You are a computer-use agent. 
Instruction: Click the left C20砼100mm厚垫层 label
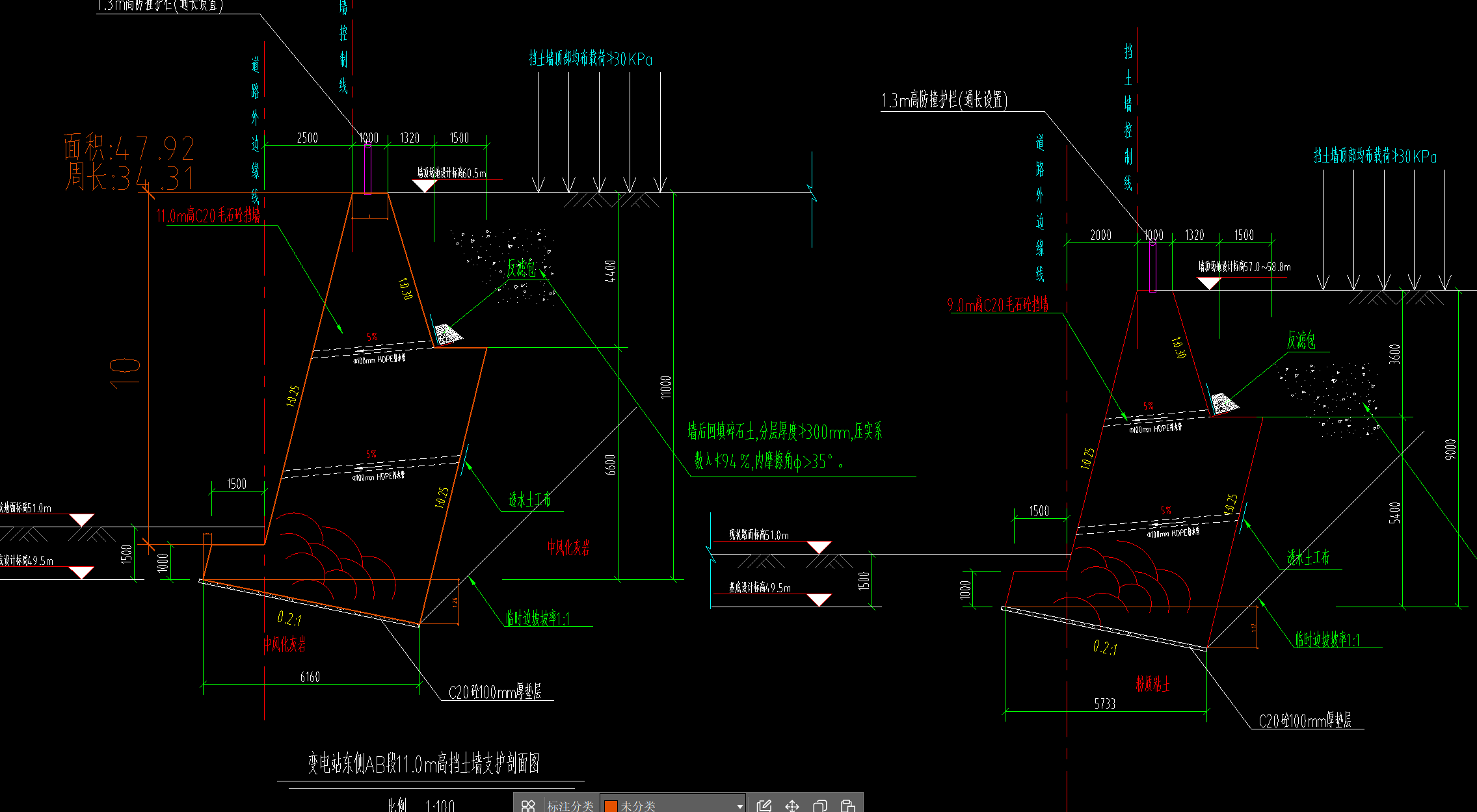tap(495, 692)
